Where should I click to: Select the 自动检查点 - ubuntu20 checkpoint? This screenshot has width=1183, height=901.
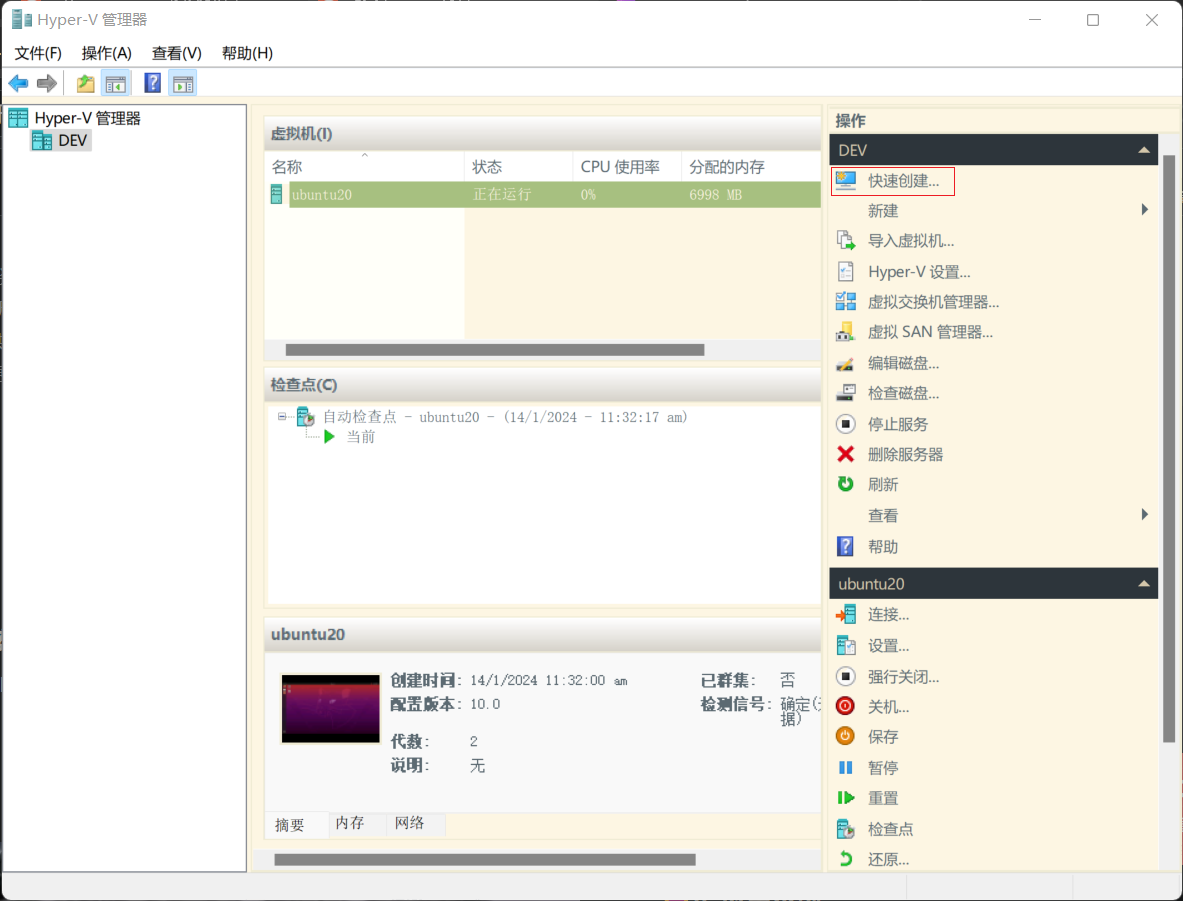click(505, 417)
